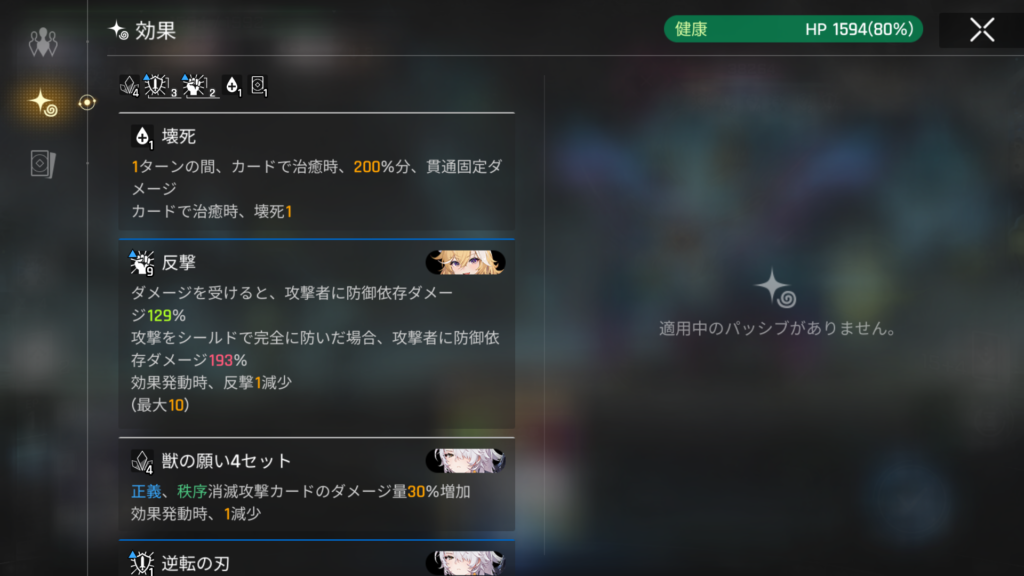Open the party members sidebar icon

point(43,42)
